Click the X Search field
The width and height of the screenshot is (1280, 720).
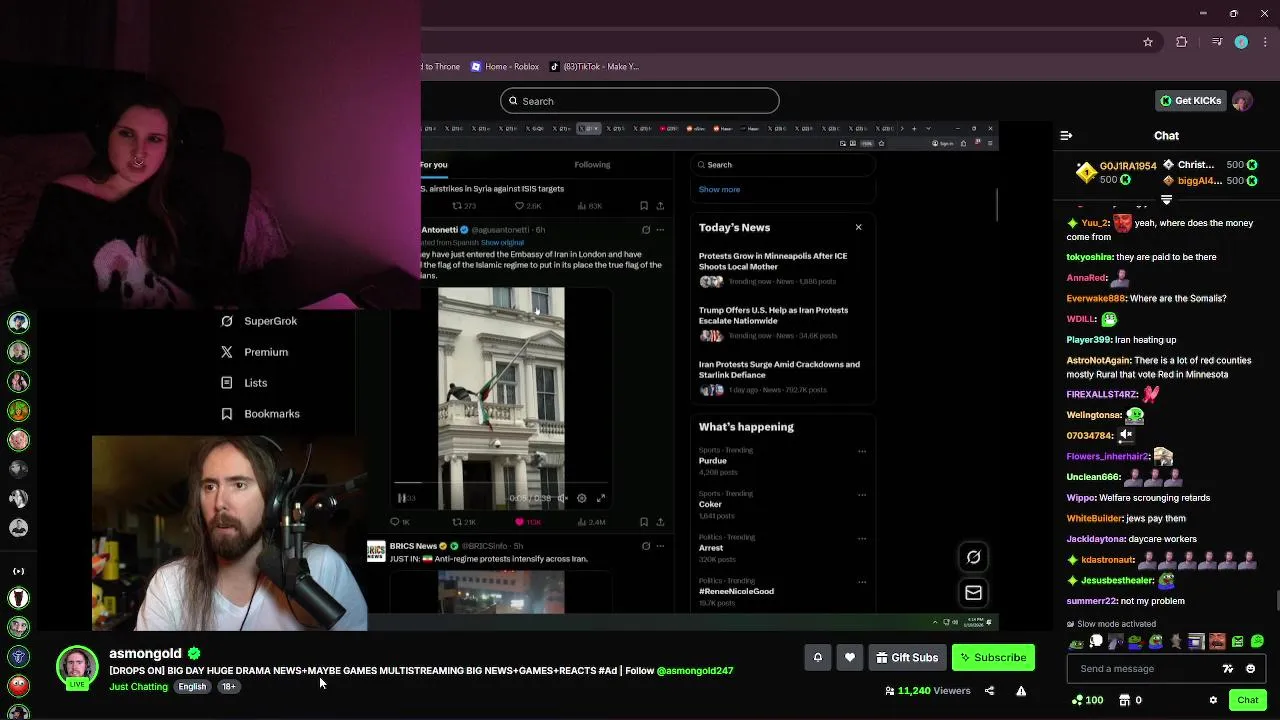click(783, 165)
